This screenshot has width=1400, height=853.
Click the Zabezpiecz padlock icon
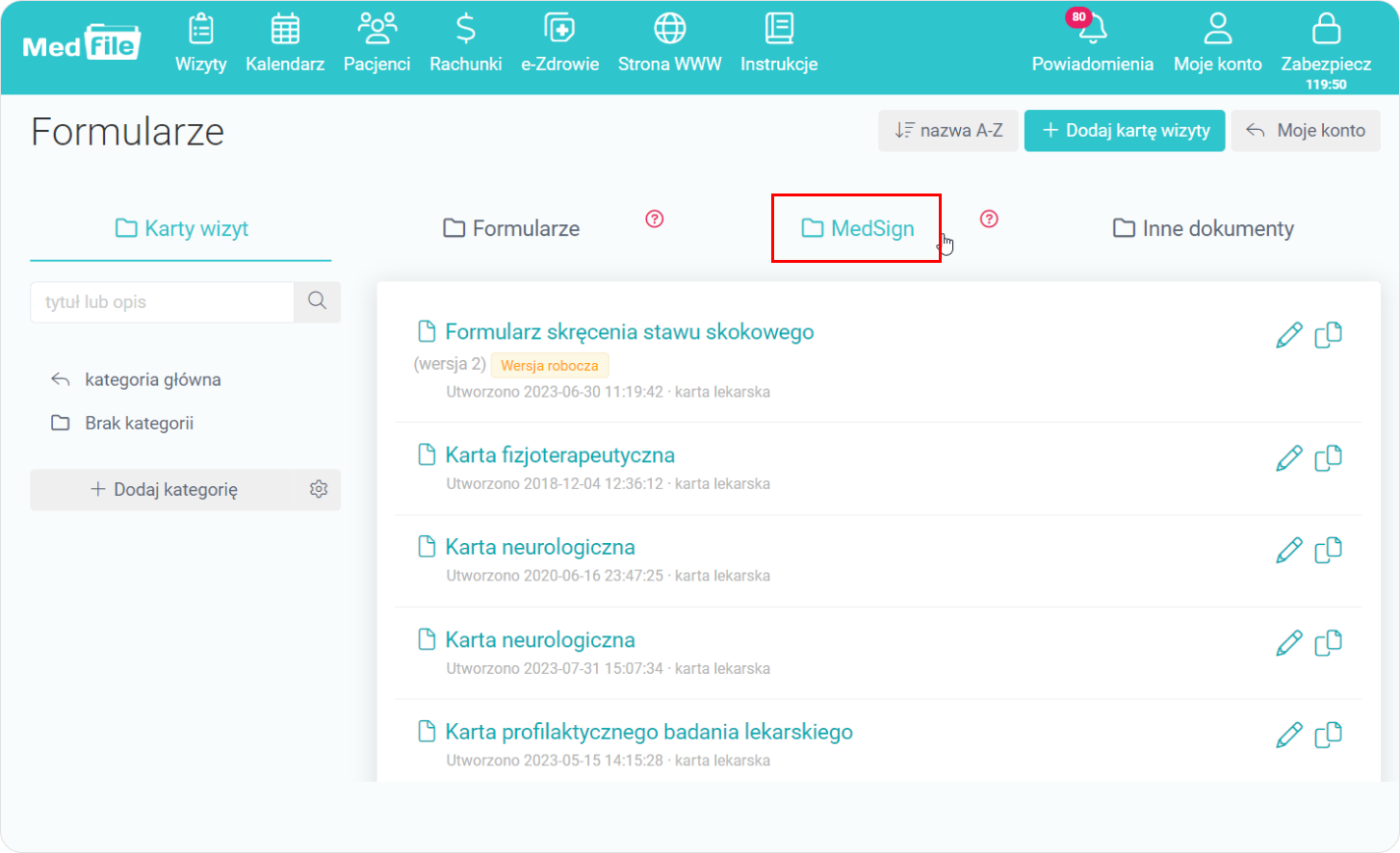pos(1326,30)
